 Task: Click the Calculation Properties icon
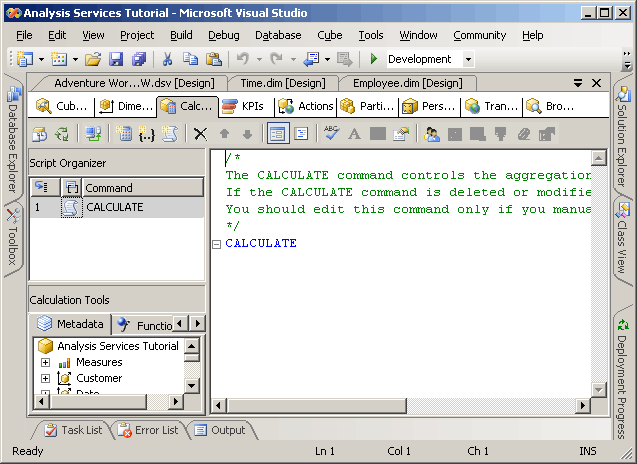[401, 134]
